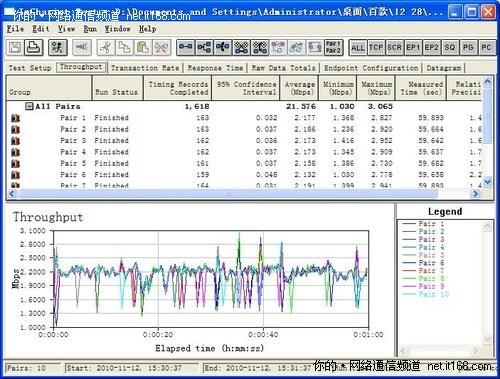Toggle the PG filter button

[468, 48]
